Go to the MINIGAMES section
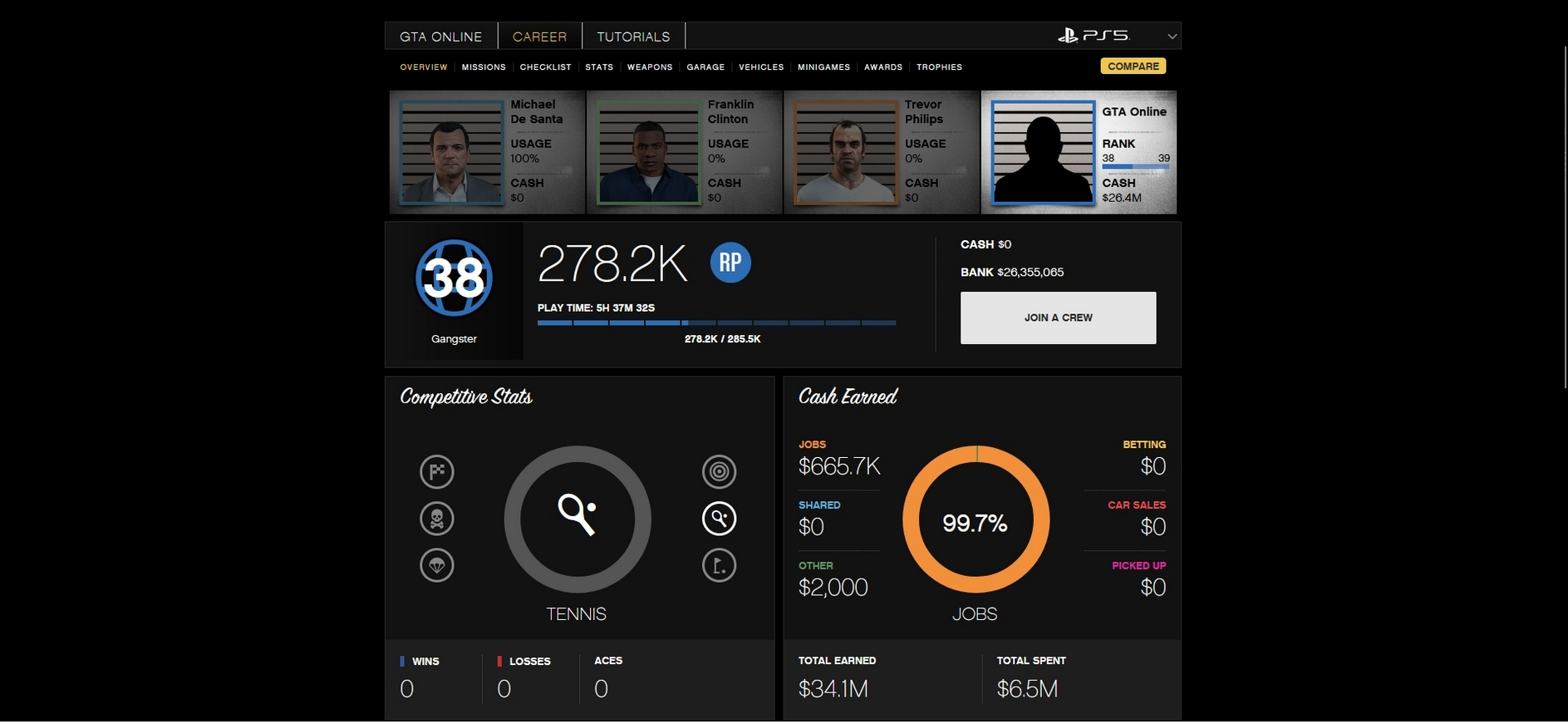Screen dimensions: 1568x724 [823, 67]
